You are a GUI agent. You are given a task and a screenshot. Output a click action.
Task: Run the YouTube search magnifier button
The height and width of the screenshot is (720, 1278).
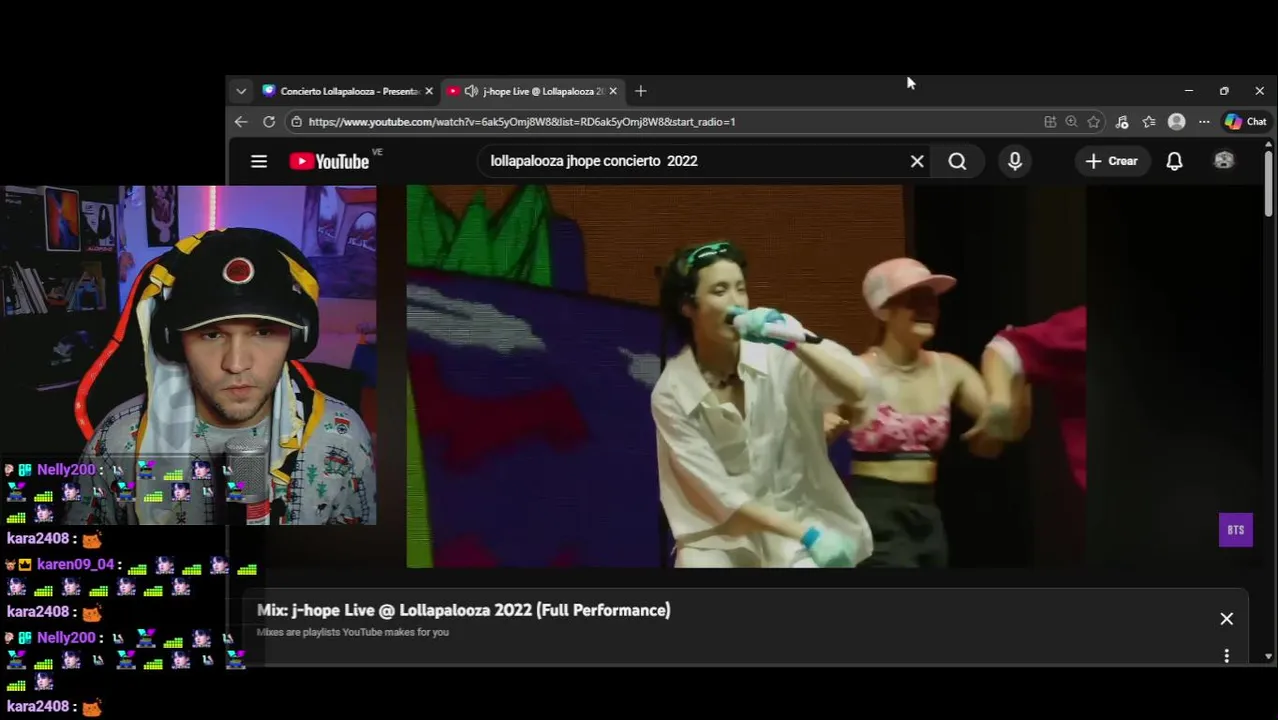[x=958, y=161]
